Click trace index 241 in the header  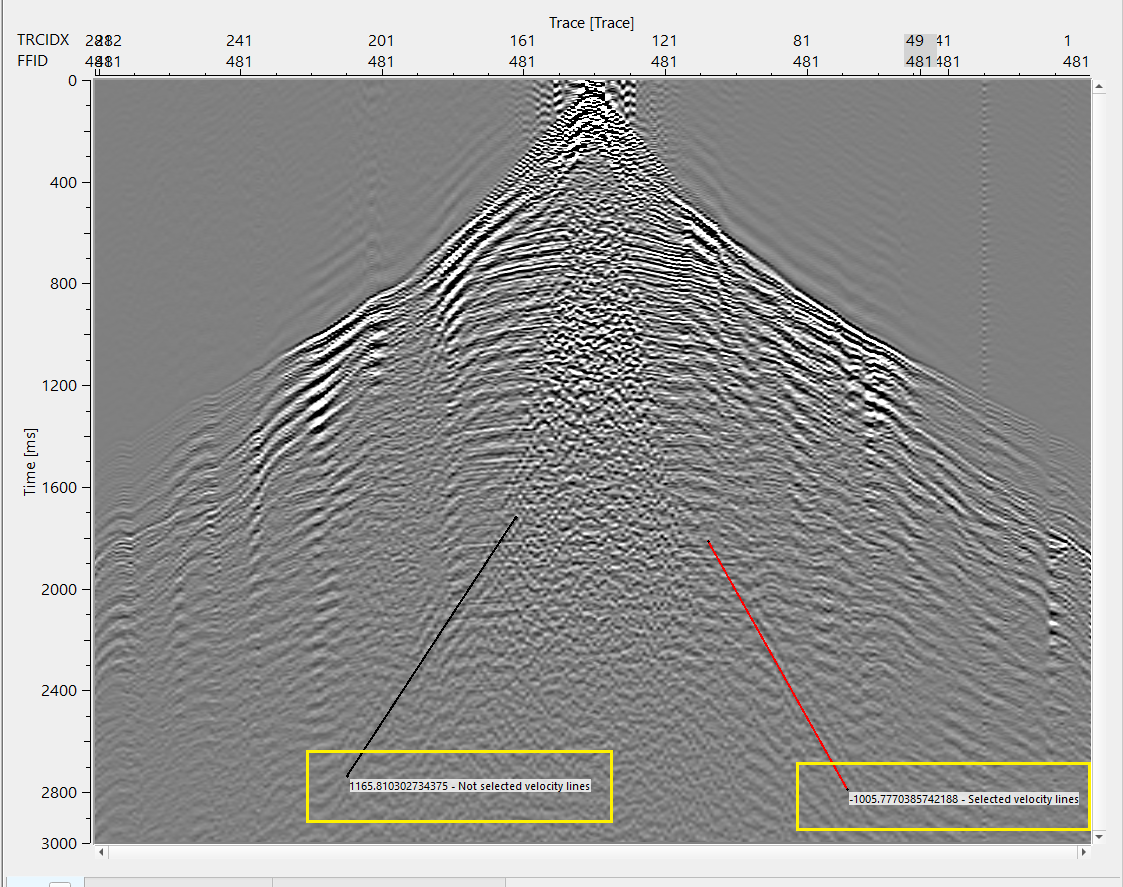point(239,41)
